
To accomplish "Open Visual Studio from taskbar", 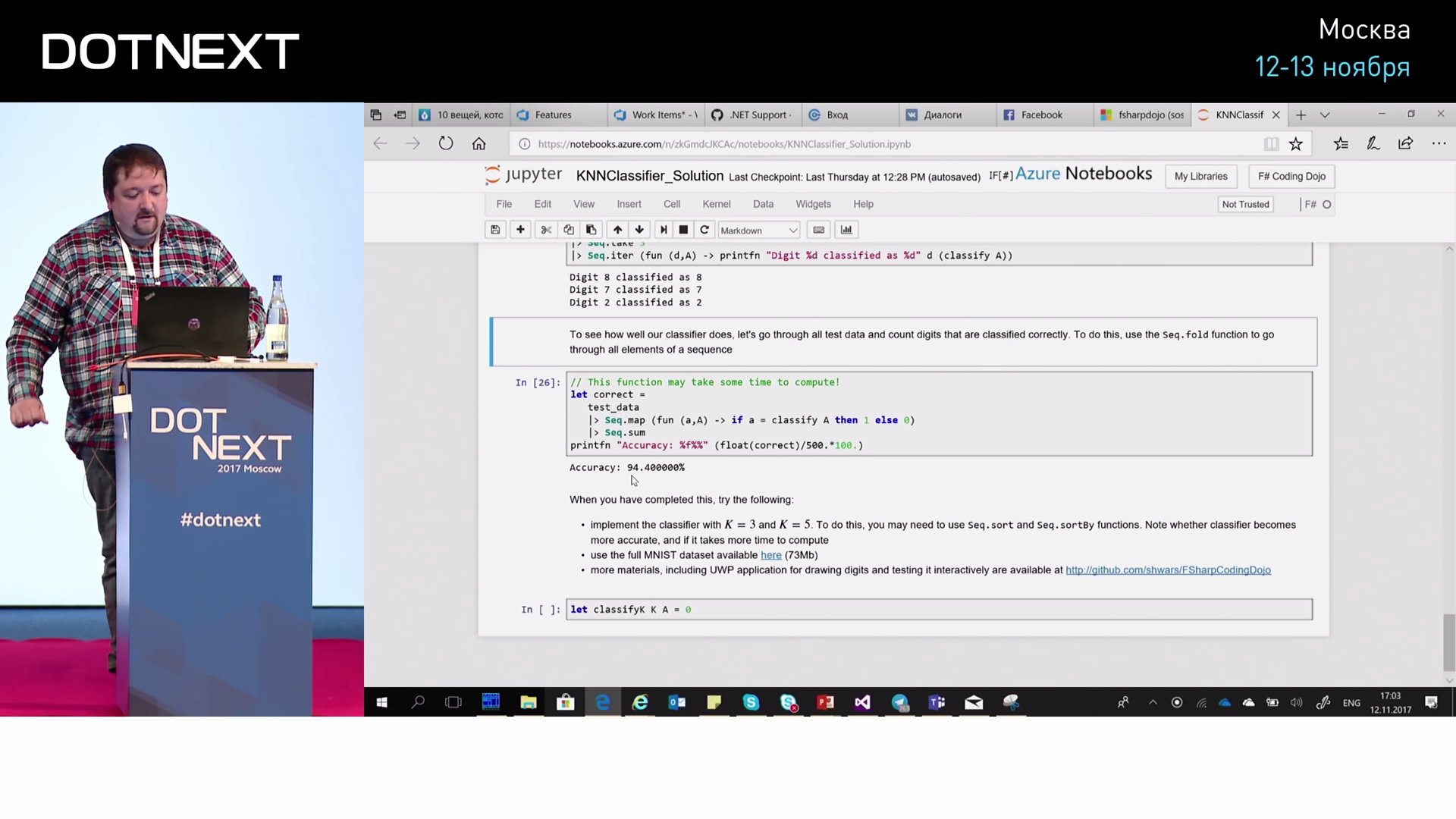I will pyautogui.click(x=862, y=702).
